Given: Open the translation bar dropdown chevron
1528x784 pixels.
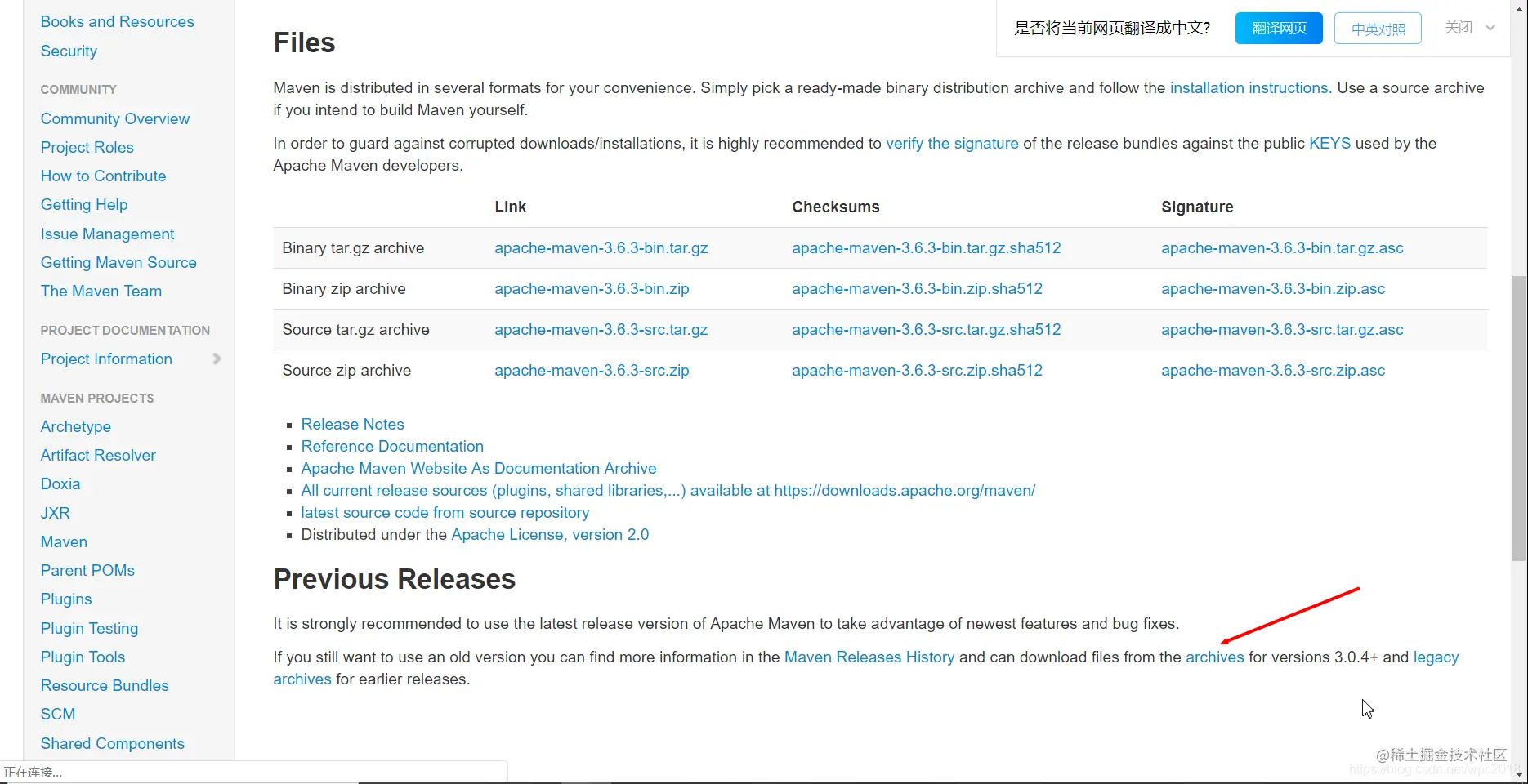Looking at the screenshot, I should 1490,28.
